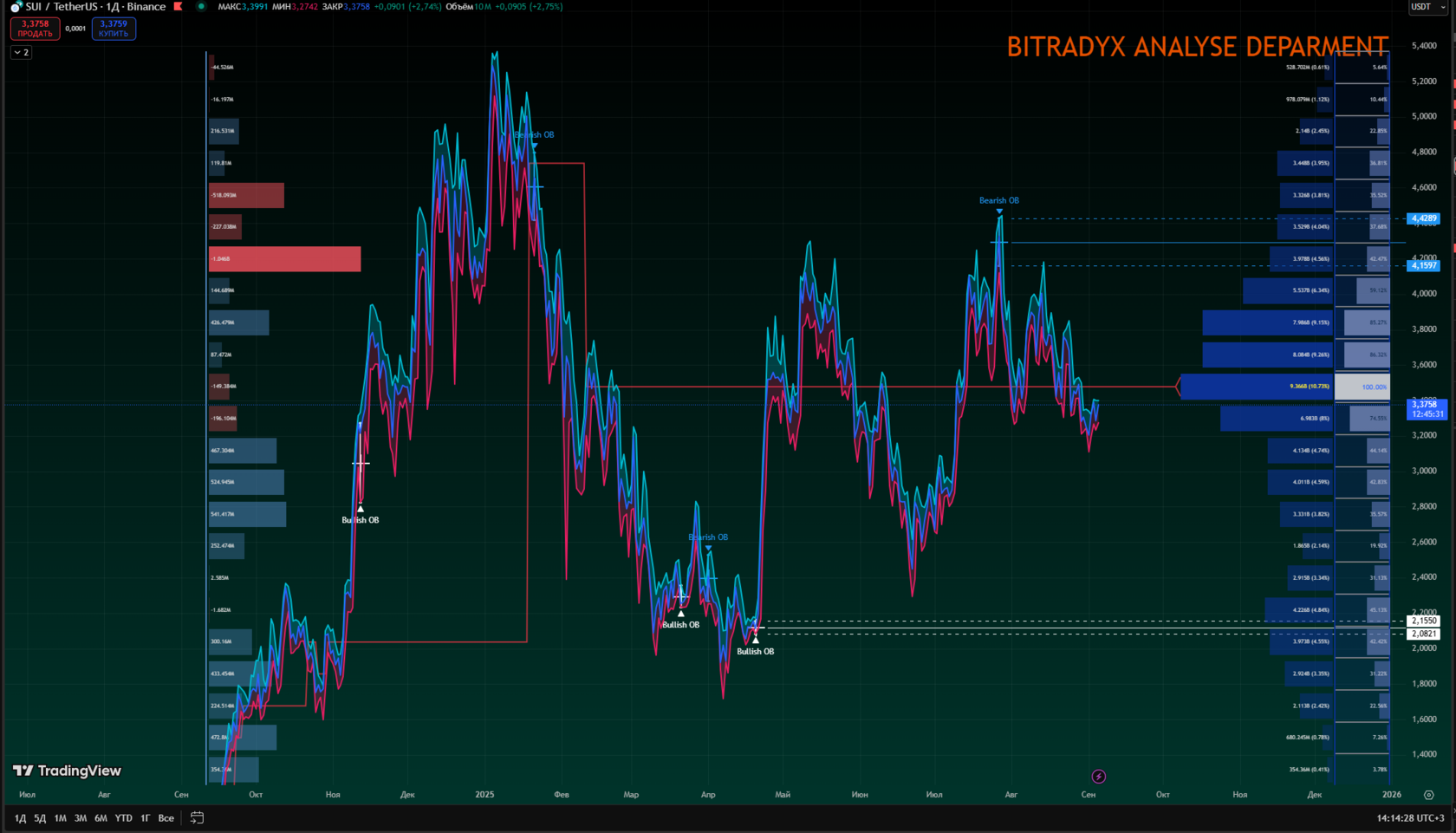The width and height of the screenshot is (1456, 833).
Task: Select the Все time range
Action: [166, 818]
